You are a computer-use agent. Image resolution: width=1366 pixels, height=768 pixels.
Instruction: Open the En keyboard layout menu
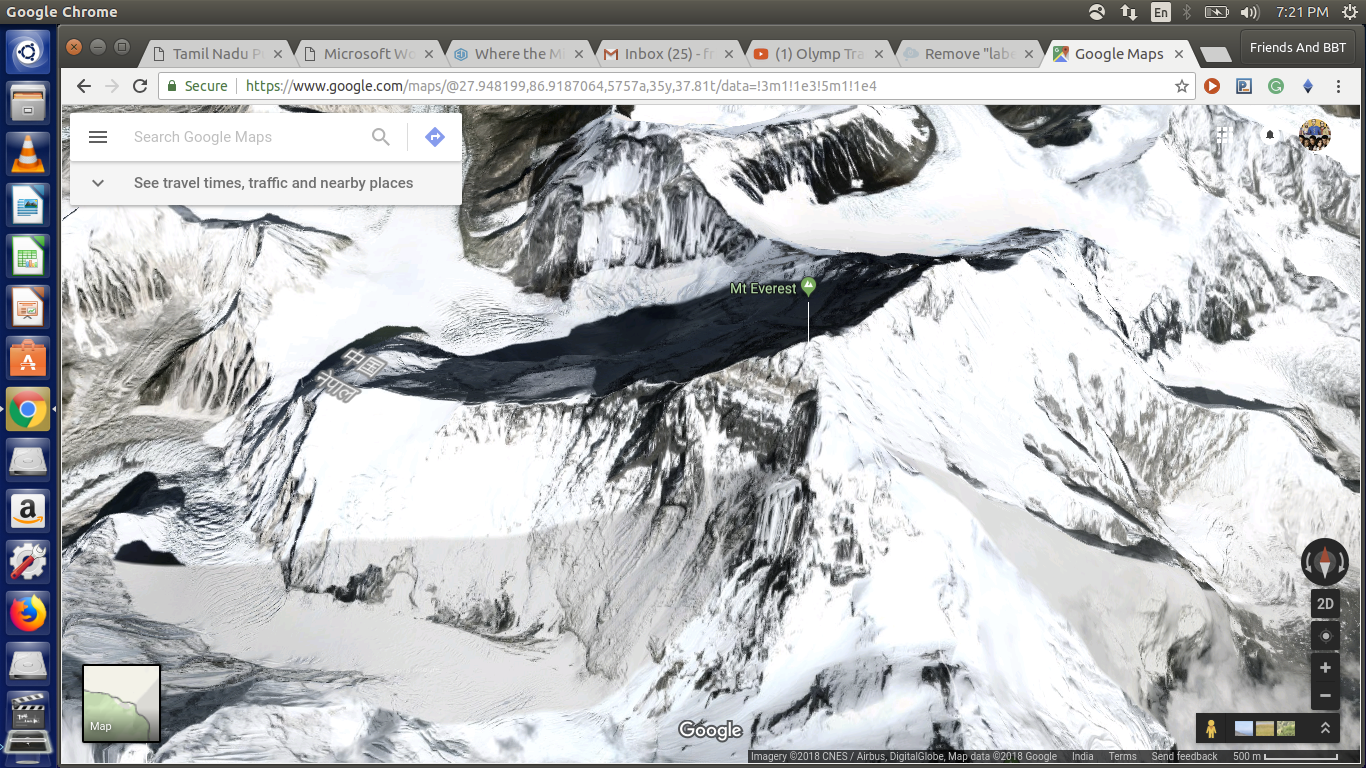[x=1160, y=12]
